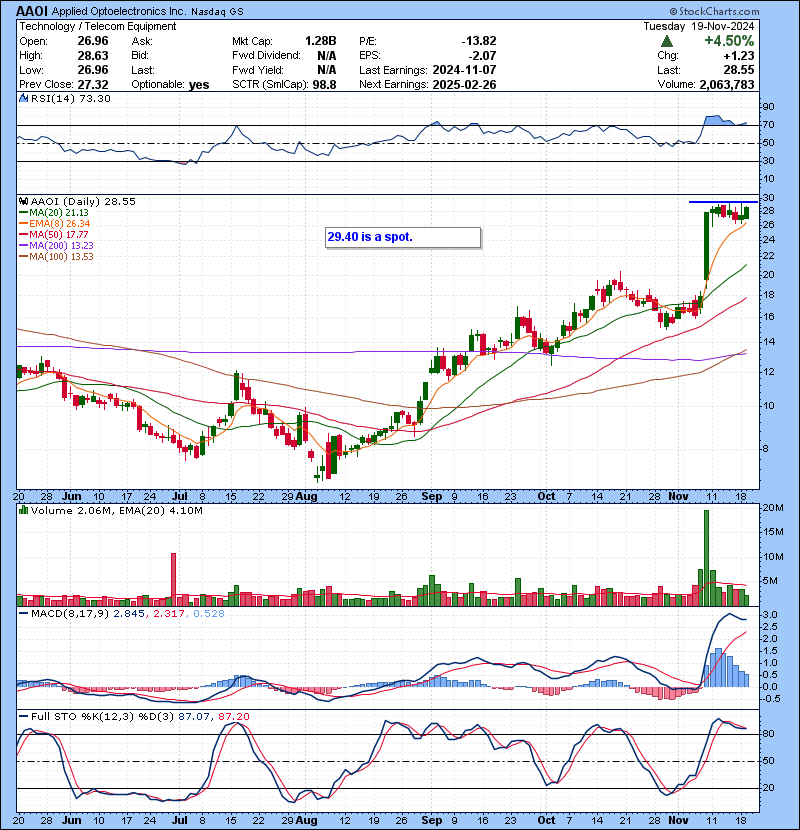Click the 'Applied Optoelectronics Inc.' company name
The height and width of the screenshot is (830, 800).
119,12
